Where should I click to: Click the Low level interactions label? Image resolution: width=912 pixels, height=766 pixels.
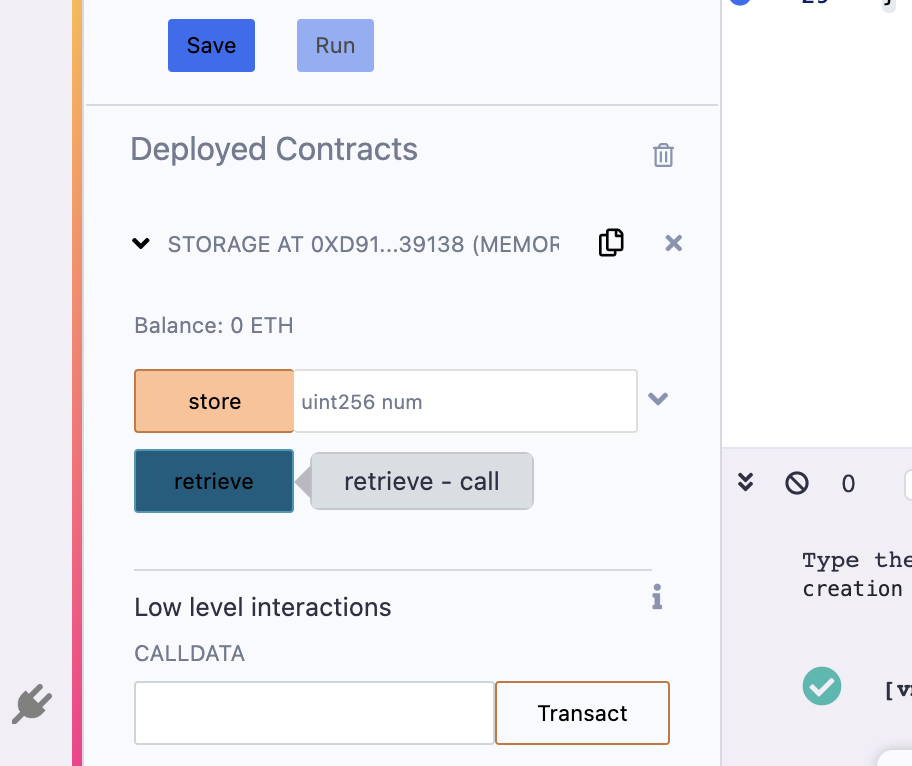263,607
